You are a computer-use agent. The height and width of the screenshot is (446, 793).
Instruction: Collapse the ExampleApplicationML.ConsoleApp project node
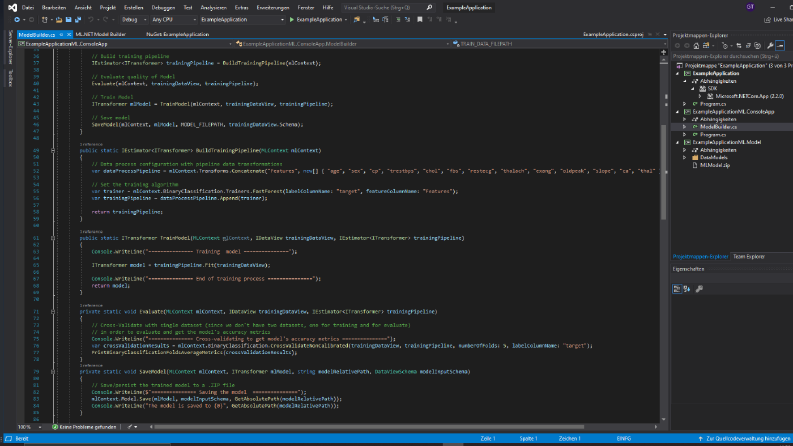(678, 112)
